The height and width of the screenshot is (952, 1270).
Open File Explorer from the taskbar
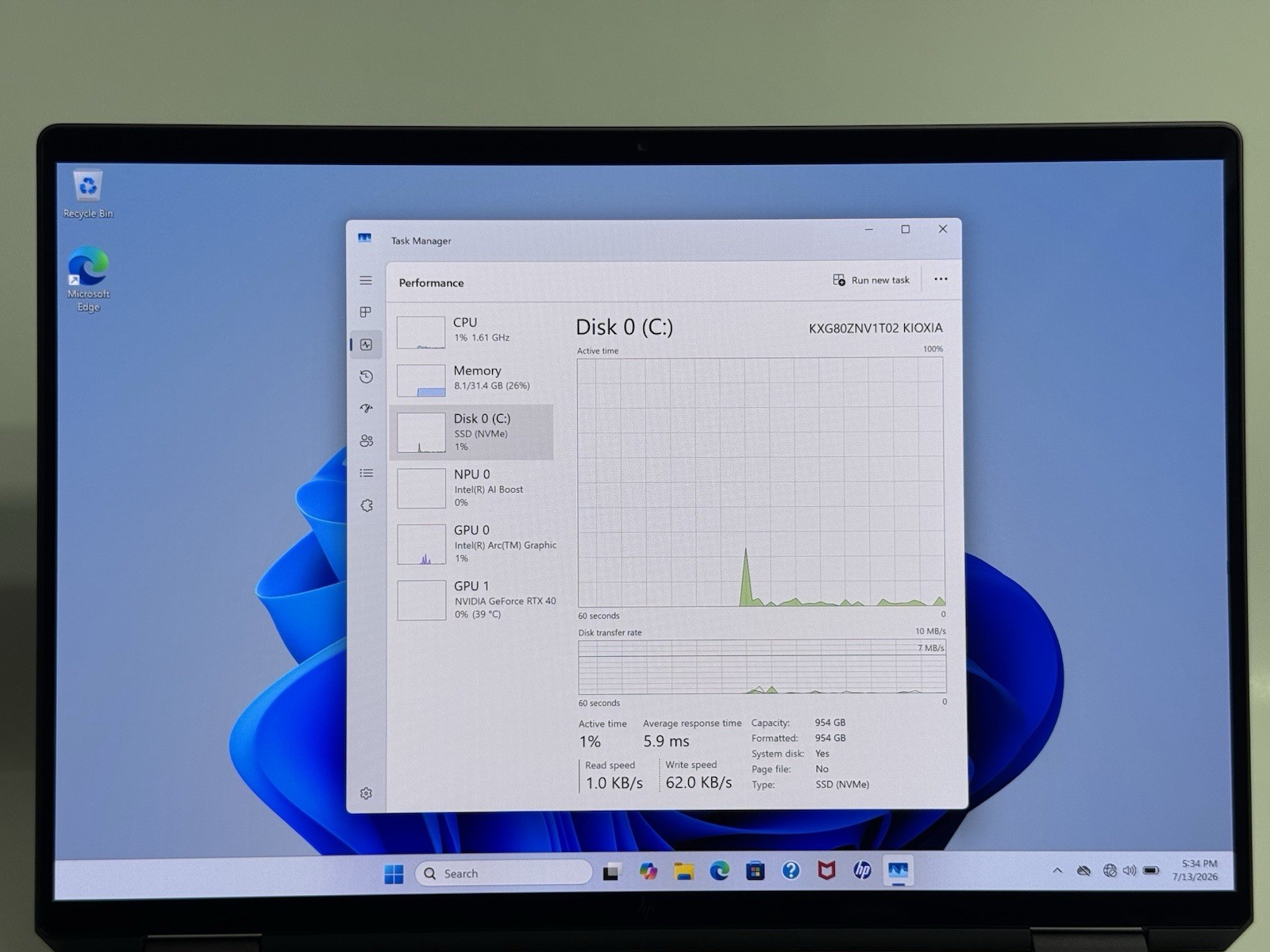[683, 872]
